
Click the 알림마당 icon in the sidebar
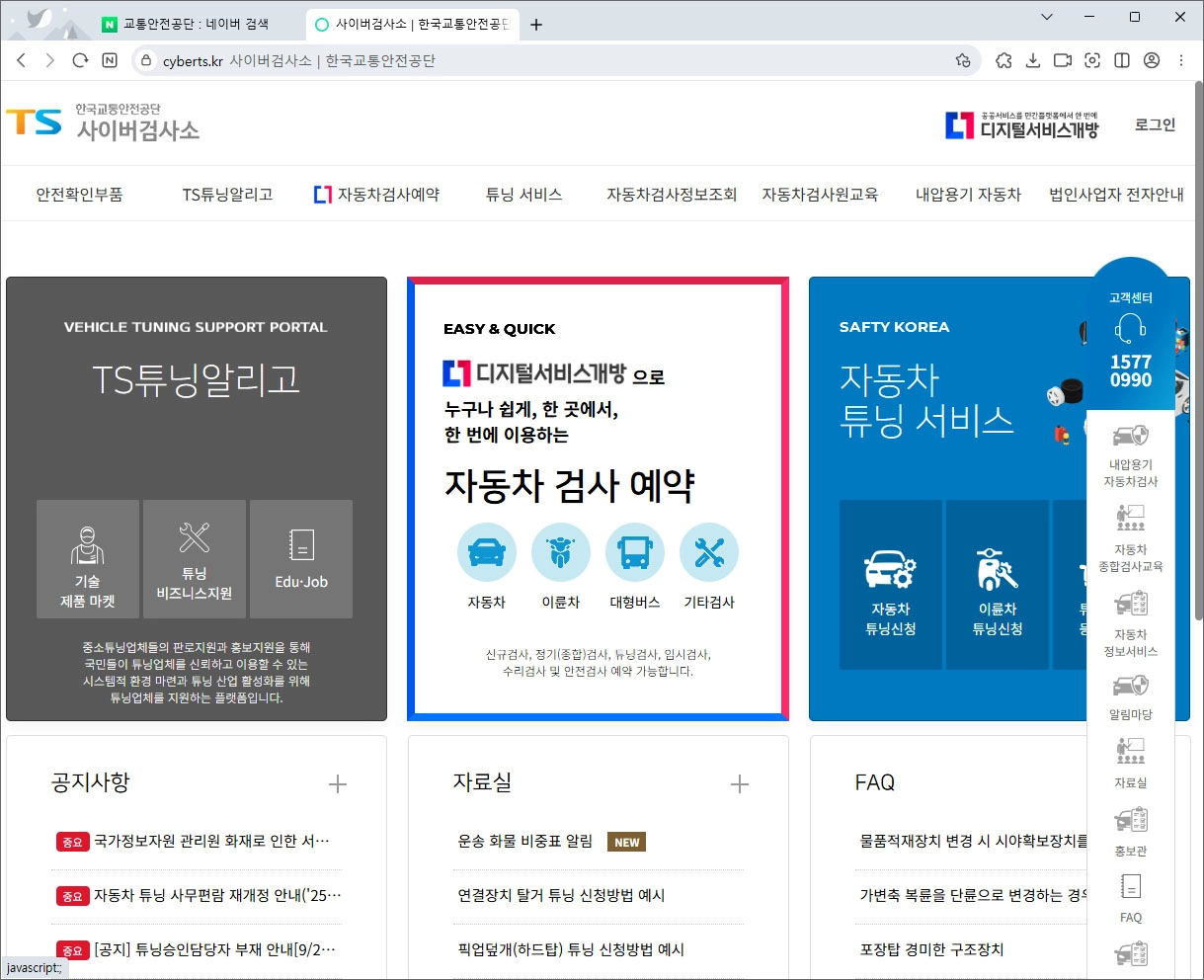(x=1130, y=685)
